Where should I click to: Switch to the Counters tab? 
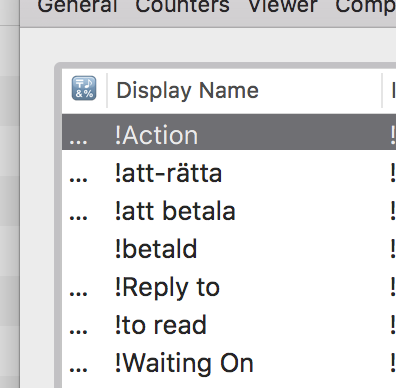click(x=182, y=6)
